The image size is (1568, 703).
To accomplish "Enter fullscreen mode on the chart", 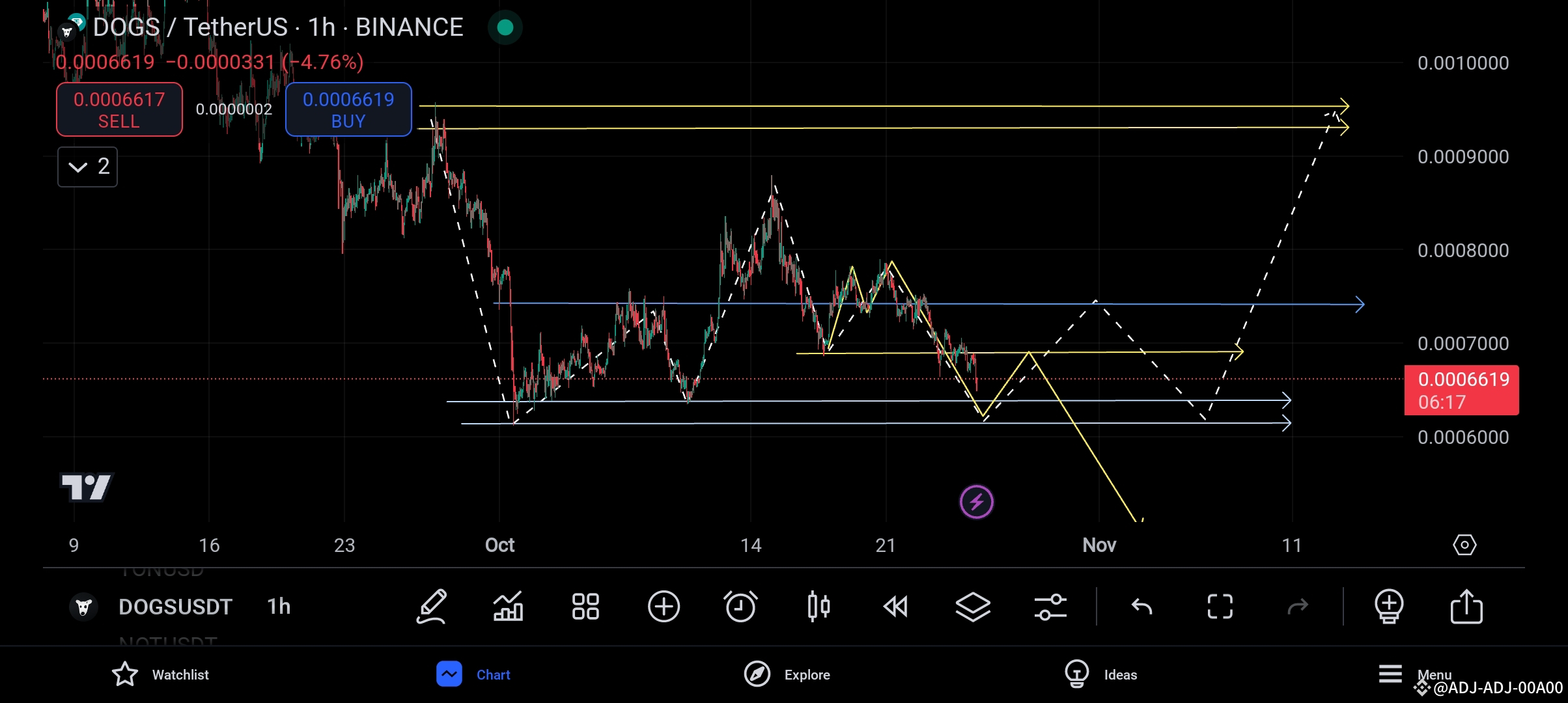I will coord(1220,606).
